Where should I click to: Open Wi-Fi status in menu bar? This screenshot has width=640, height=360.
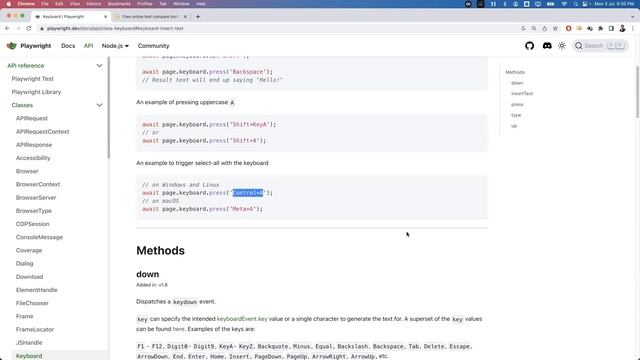(564, 4)
